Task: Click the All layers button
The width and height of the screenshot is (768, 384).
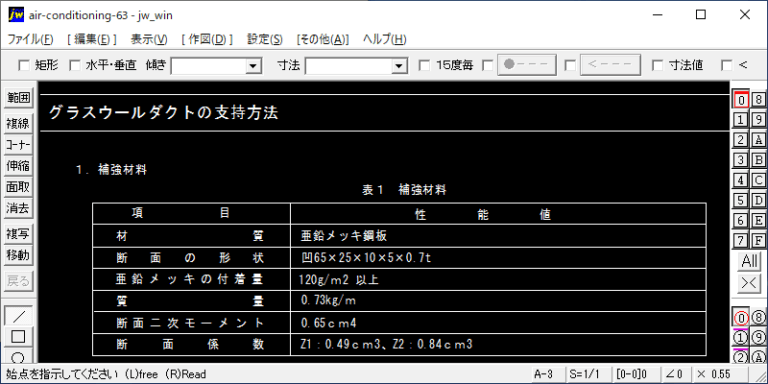Action: 749,261
